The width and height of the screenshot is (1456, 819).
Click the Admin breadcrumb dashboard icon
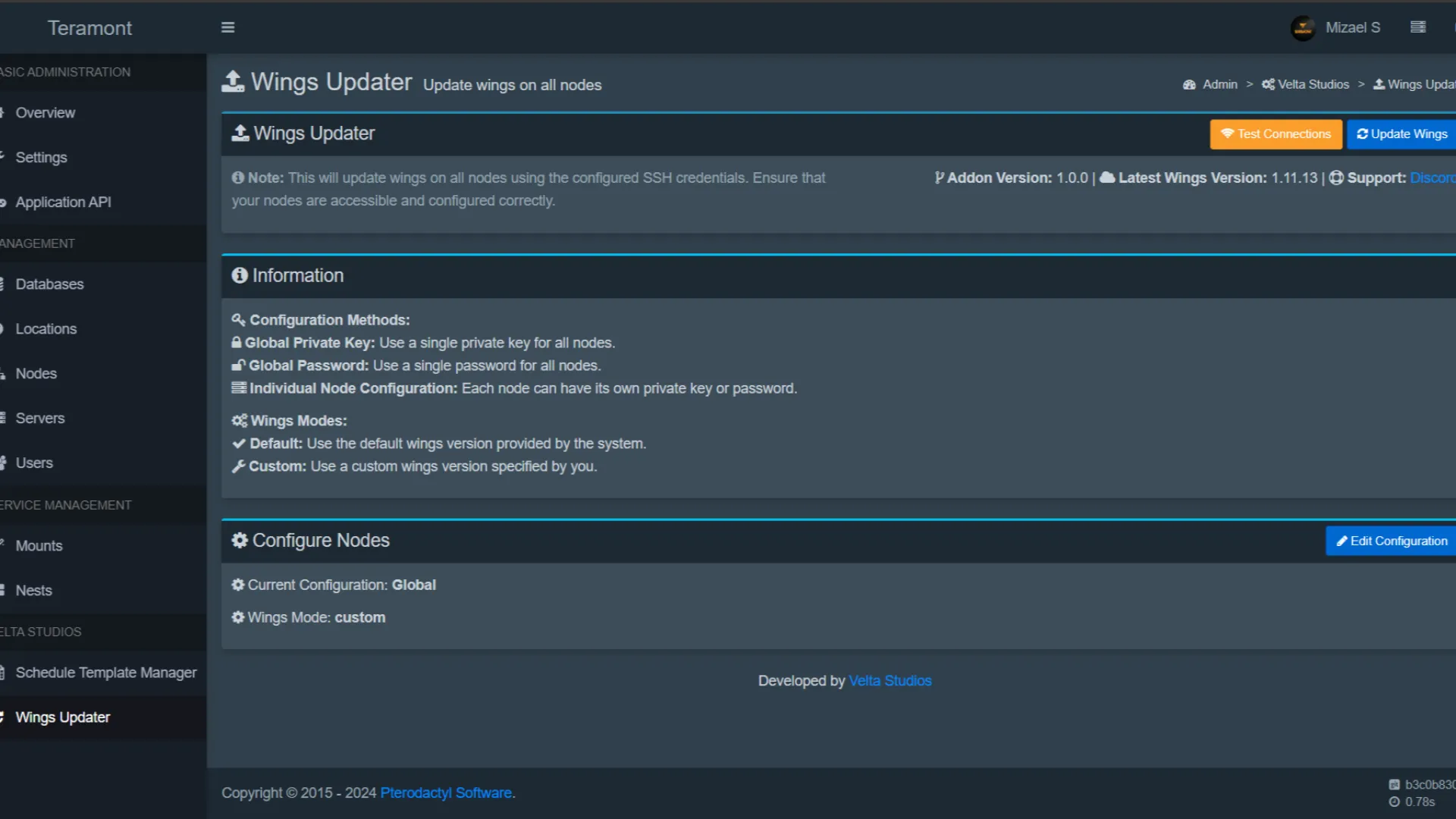(1189, 84)
